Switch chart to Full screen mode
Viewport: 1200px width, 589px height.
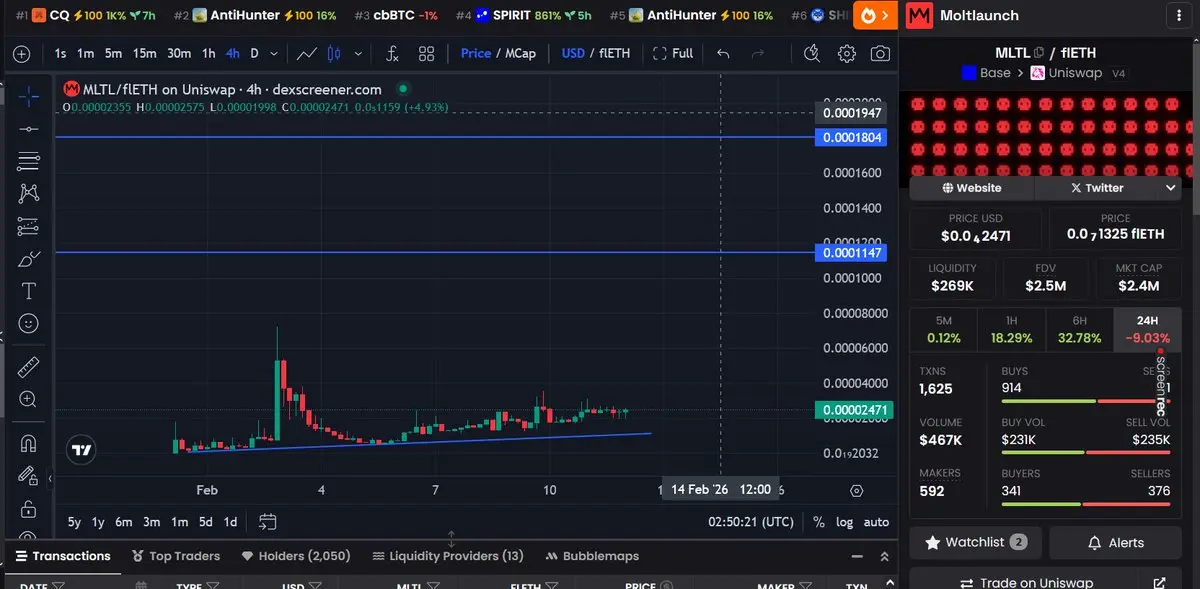click(673, 53)
